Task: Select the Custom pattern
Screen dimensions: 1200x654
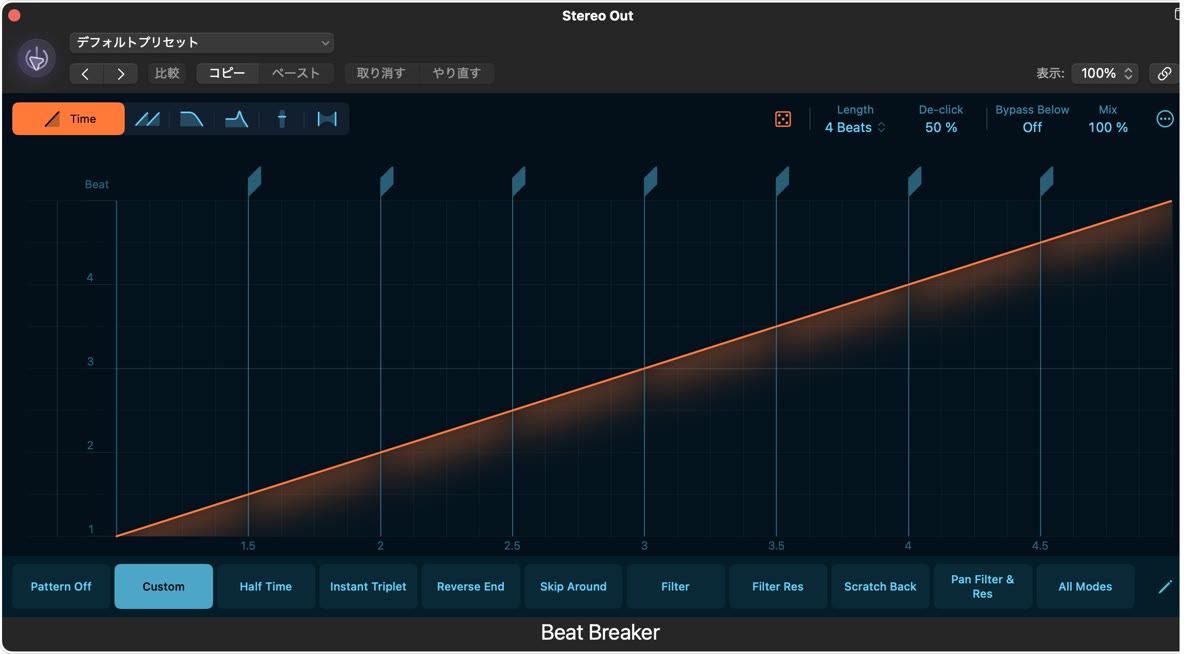Action: pos(164,587)
